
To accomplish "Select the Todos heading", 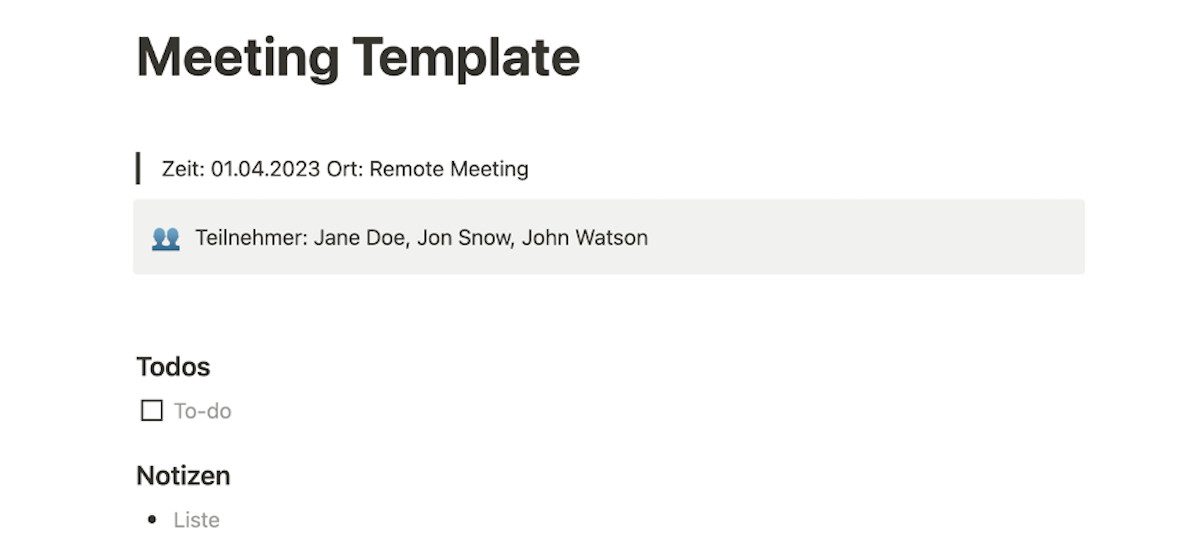I will pos(173,367).
